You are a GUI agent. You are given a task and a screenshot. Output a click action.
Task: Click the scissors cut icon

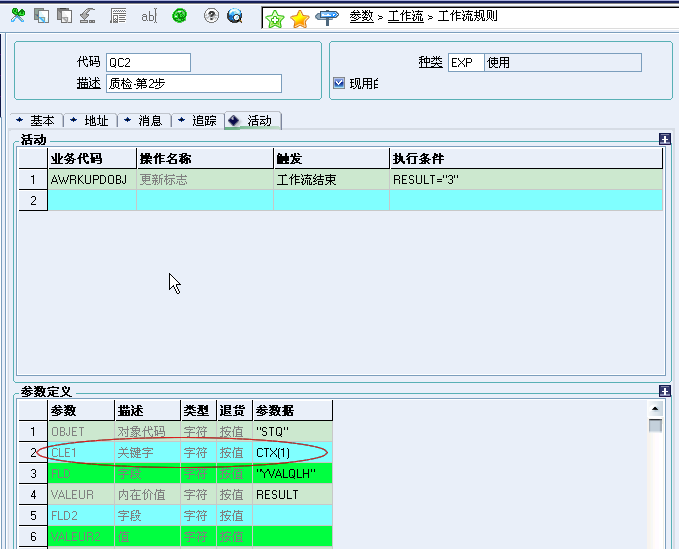click(x=17, y=16)
